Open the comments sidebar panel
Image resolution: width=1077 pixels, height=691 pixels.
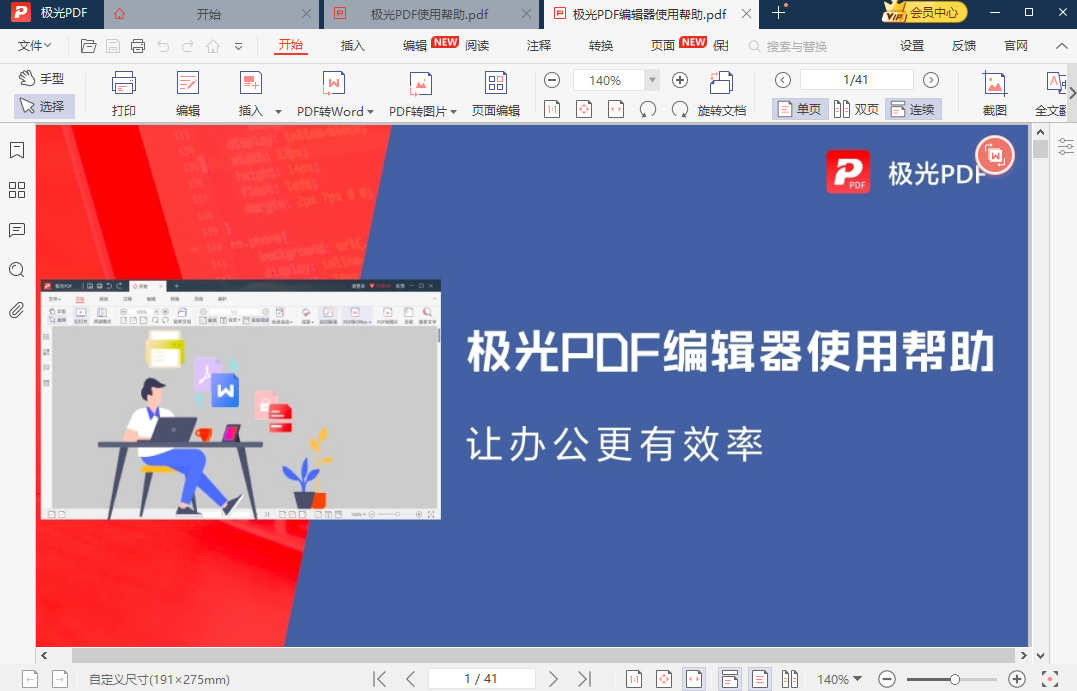pos(17,230)
